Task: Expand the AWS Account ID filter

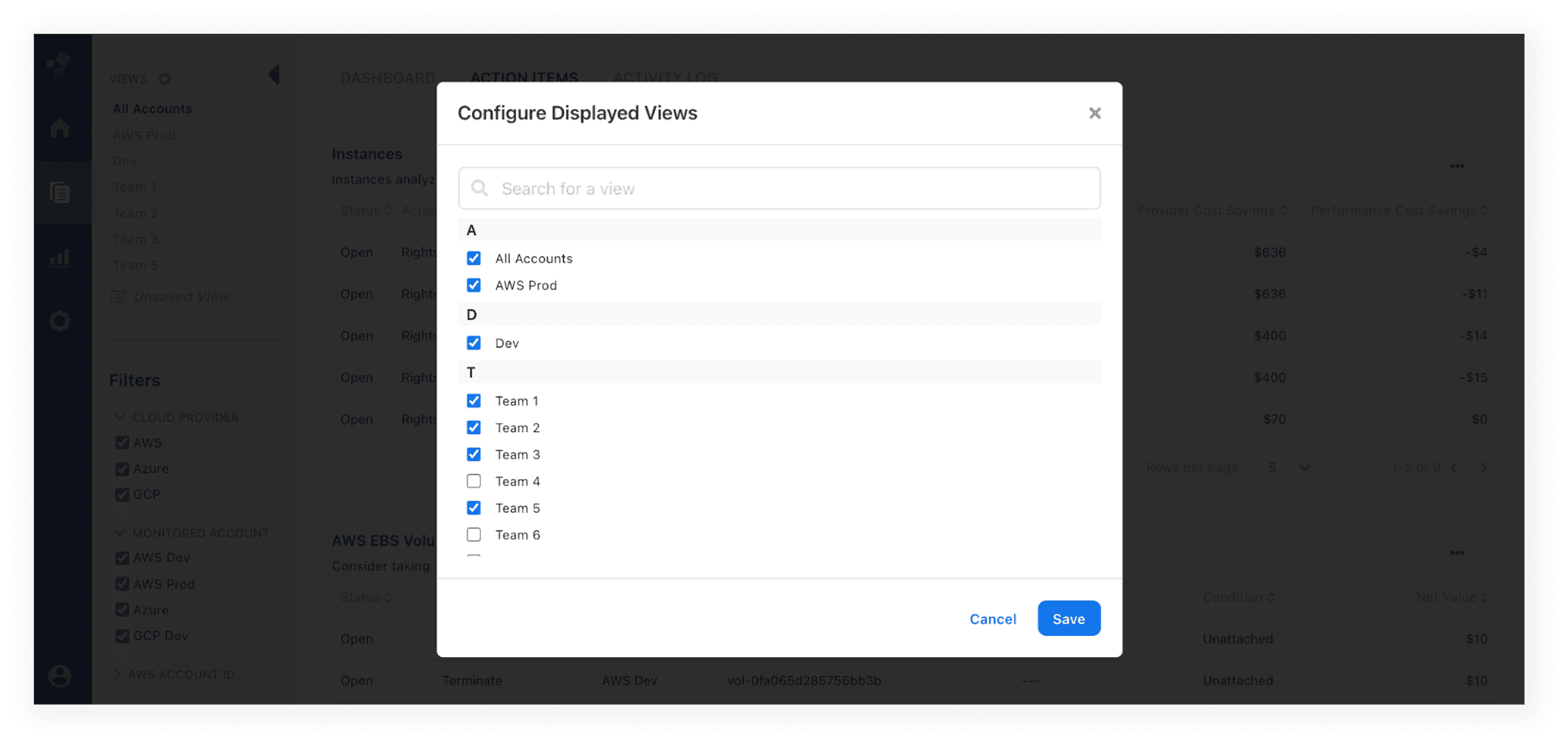Action: tap(118, 674)
